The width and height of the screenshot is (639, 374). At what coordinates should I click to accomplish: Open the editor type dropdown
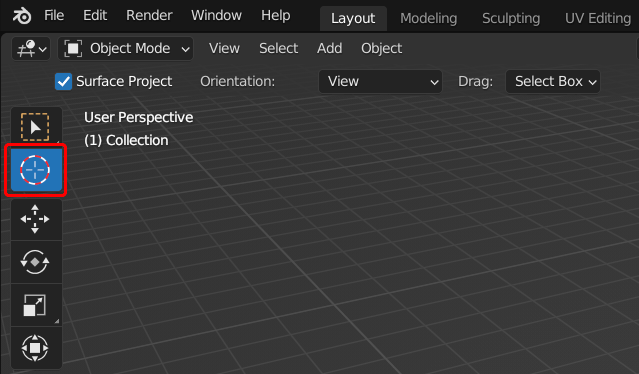click(31, 49)
